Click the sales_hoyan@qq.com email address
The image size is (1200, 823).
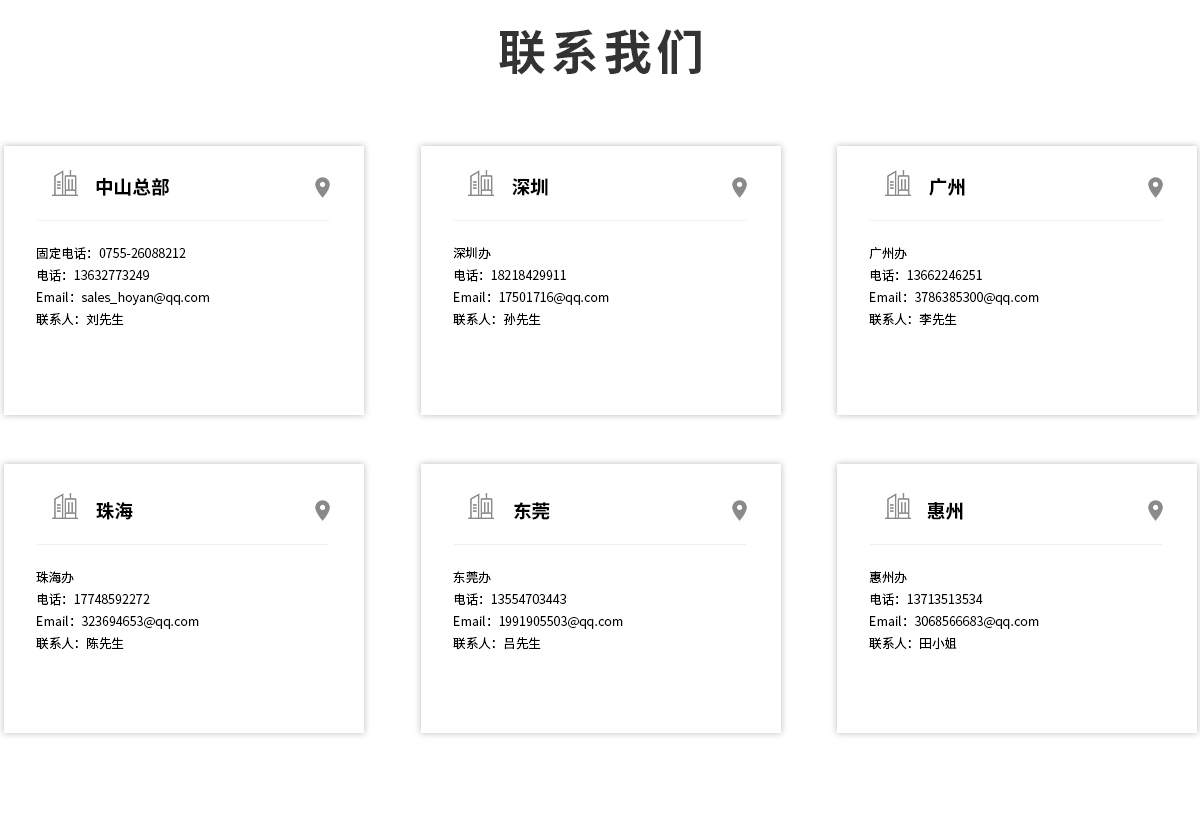(145, 297)
